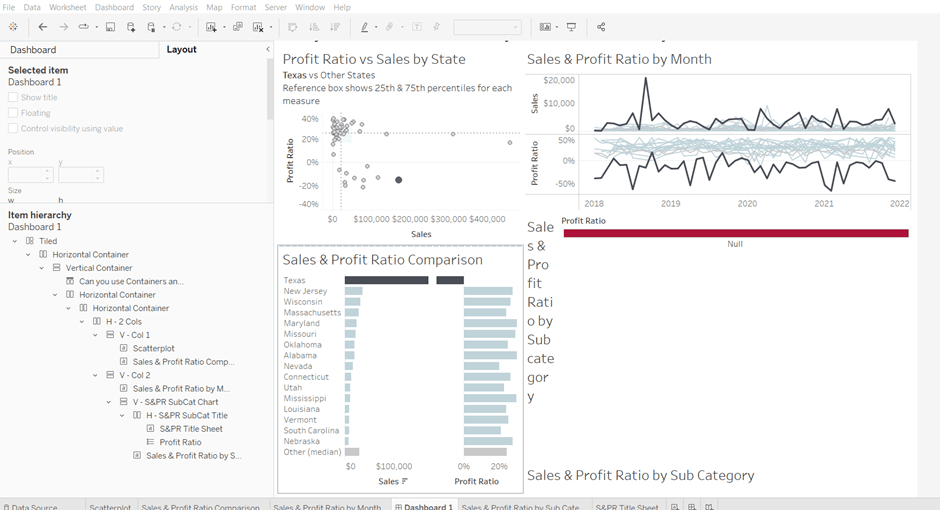
Task: Enable the Show title checkbox
Action: click(x=13, y=98)
